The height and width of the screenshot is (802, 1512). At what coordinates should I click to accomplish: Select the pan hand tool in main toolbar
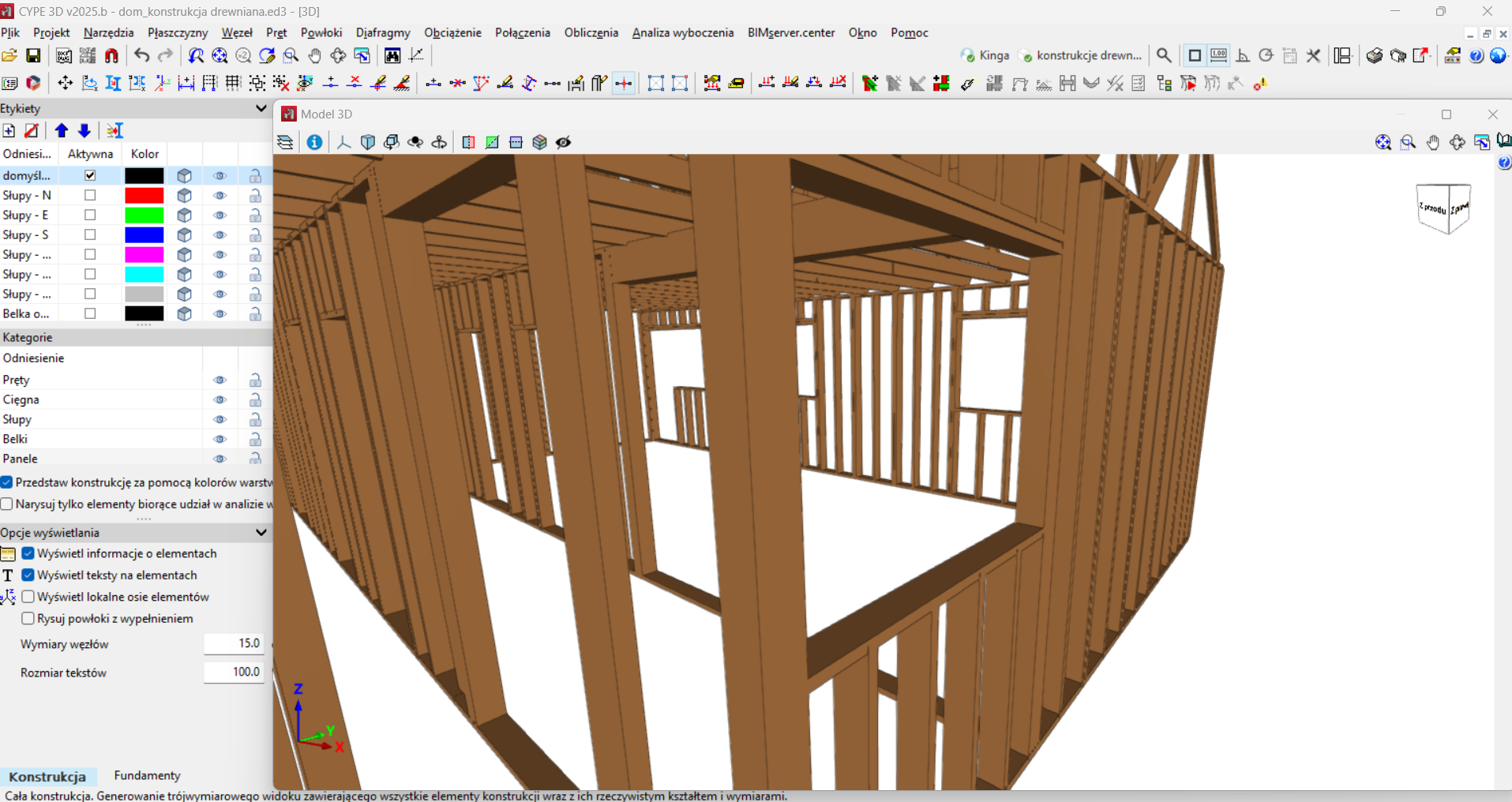[314, 55]
